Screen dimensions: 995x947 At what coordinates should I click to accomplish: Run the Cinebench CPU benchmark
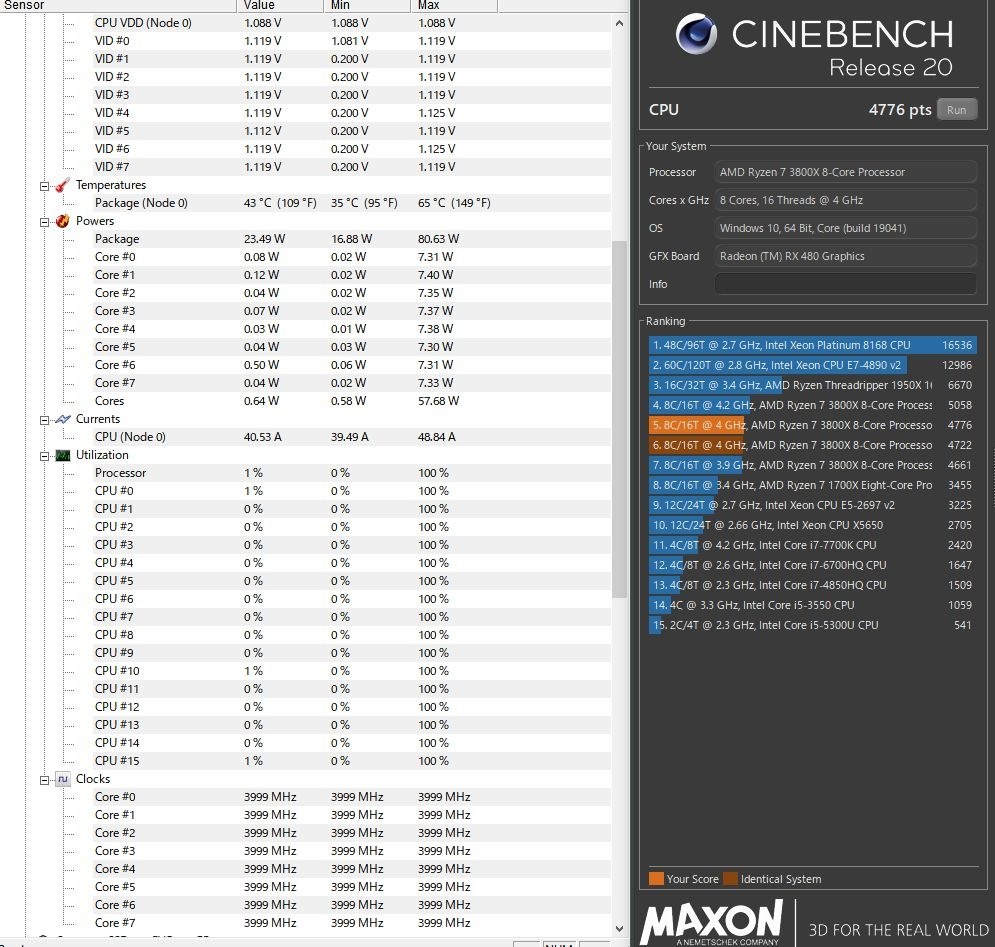point(956,110)
